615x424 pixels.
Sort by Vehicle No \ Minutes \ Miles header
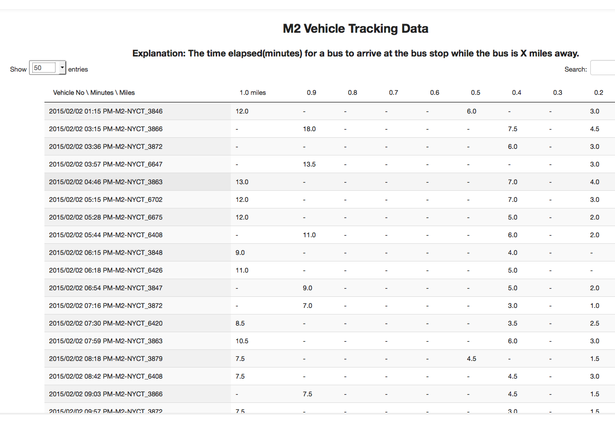pos(94,93)
